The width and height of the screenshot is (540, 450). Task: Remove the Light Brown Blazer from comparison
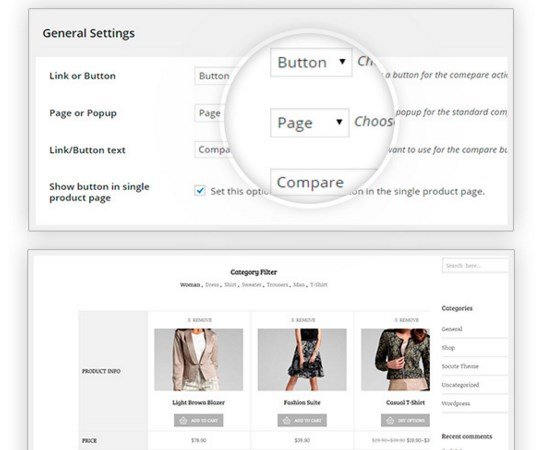point(199,320)
